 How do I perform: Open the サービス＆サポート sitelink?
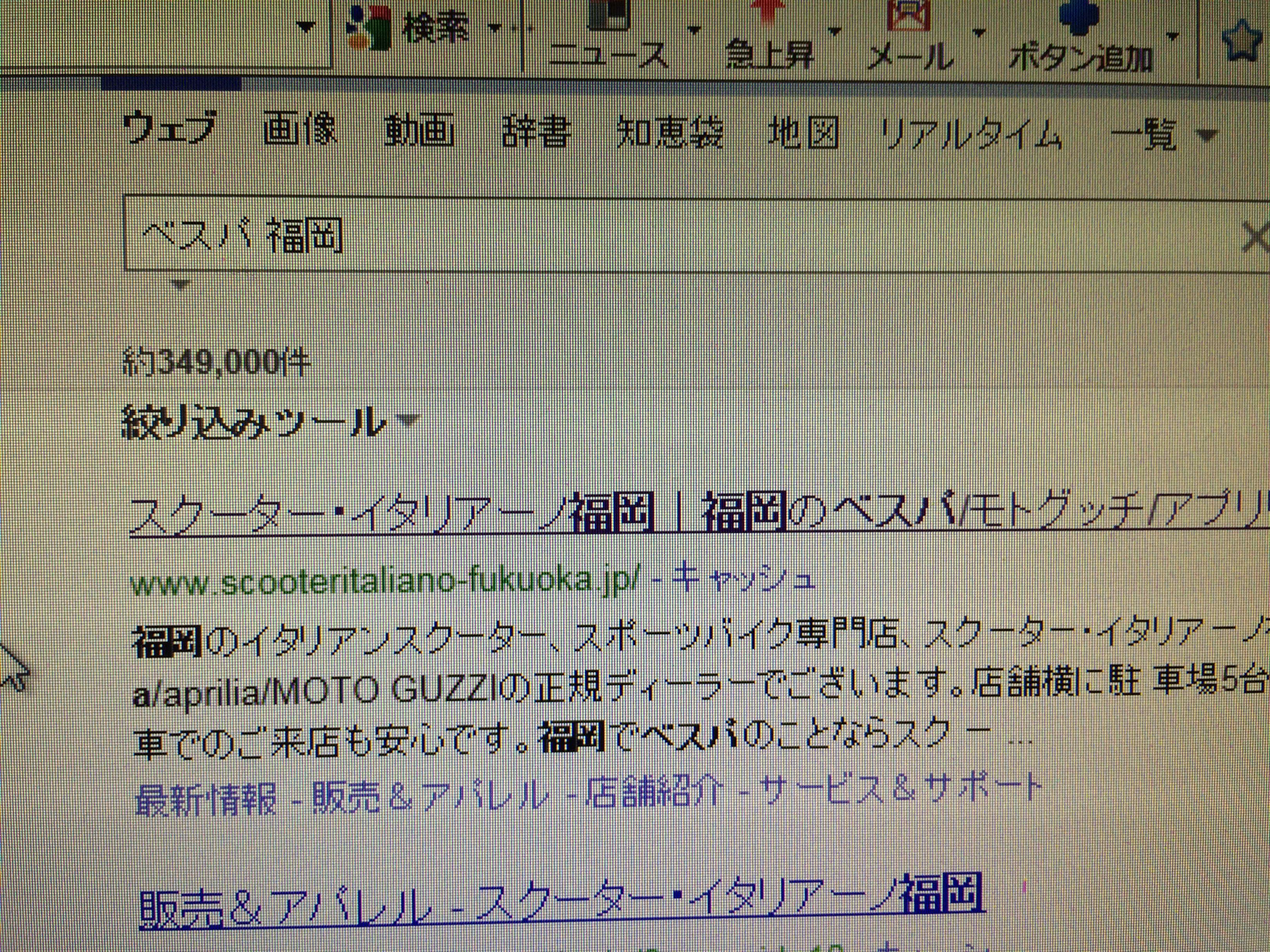point(900,789)
